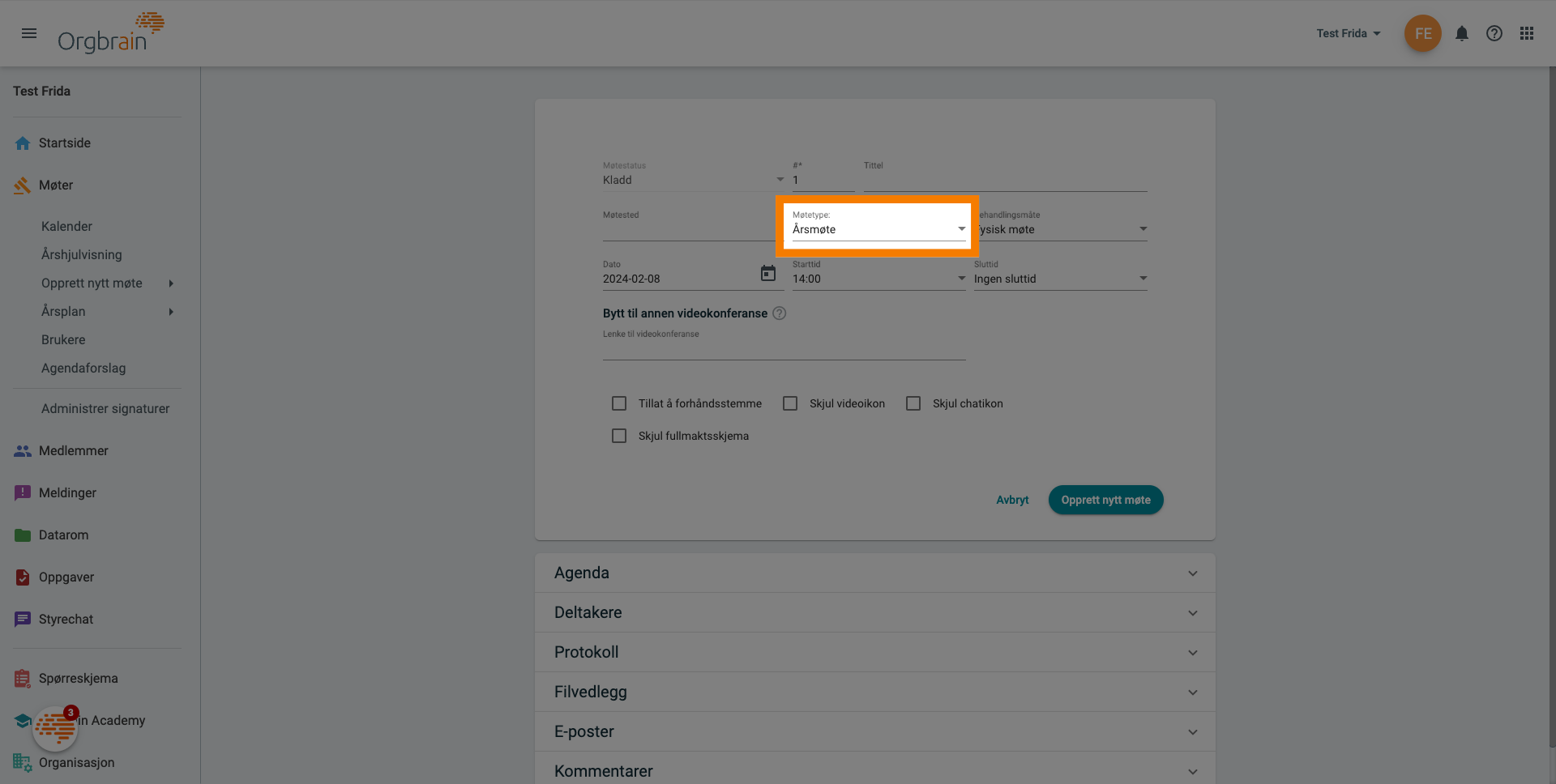This screenshot has width=1556, height=784.
Task: Click the Datarom folder icon
Action: 23,535
